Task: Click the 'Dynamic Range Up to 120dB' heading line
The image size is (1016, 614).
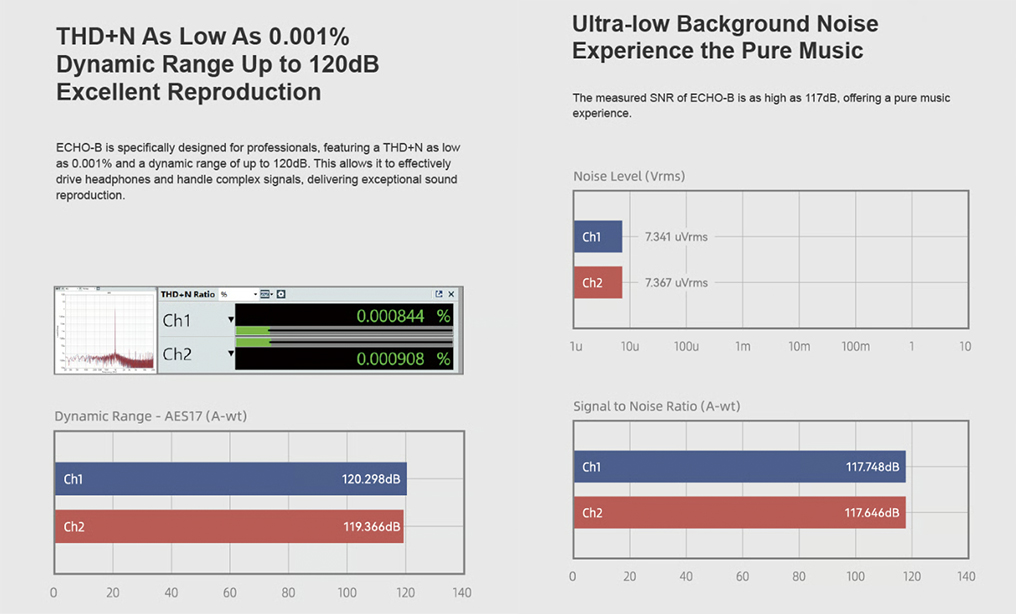Action: point(218,64)
